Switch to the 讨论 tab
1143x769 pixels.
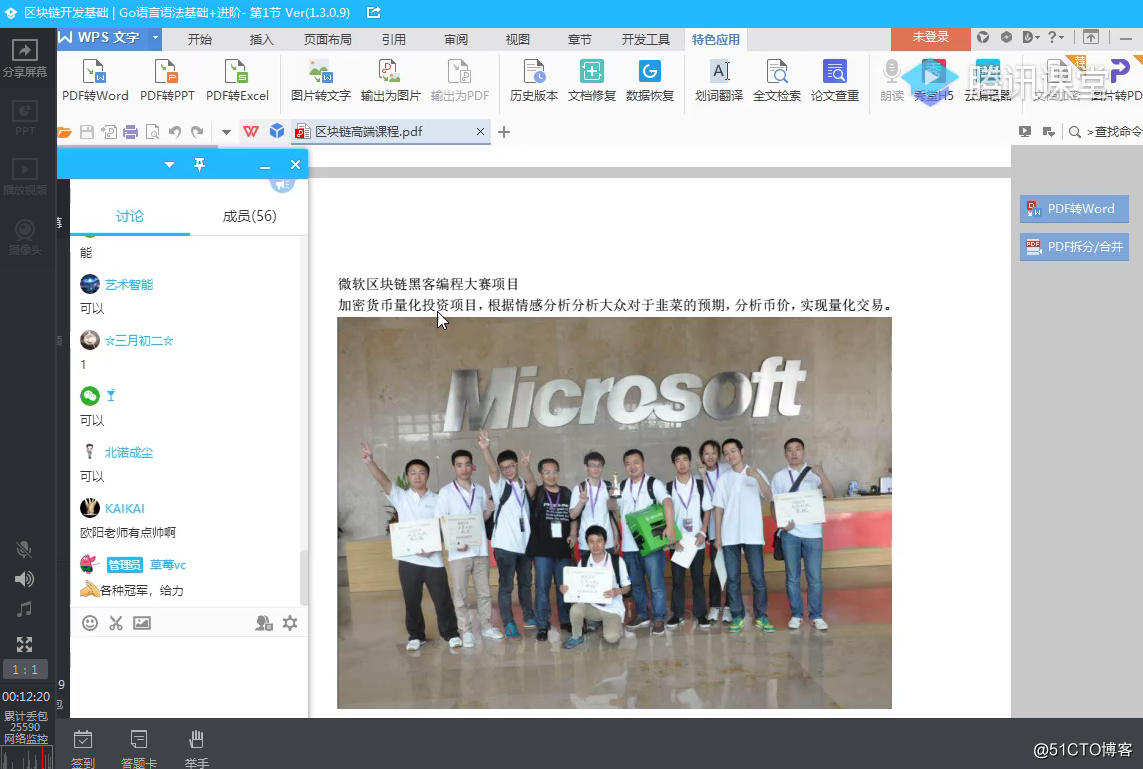tap(130, 216)
